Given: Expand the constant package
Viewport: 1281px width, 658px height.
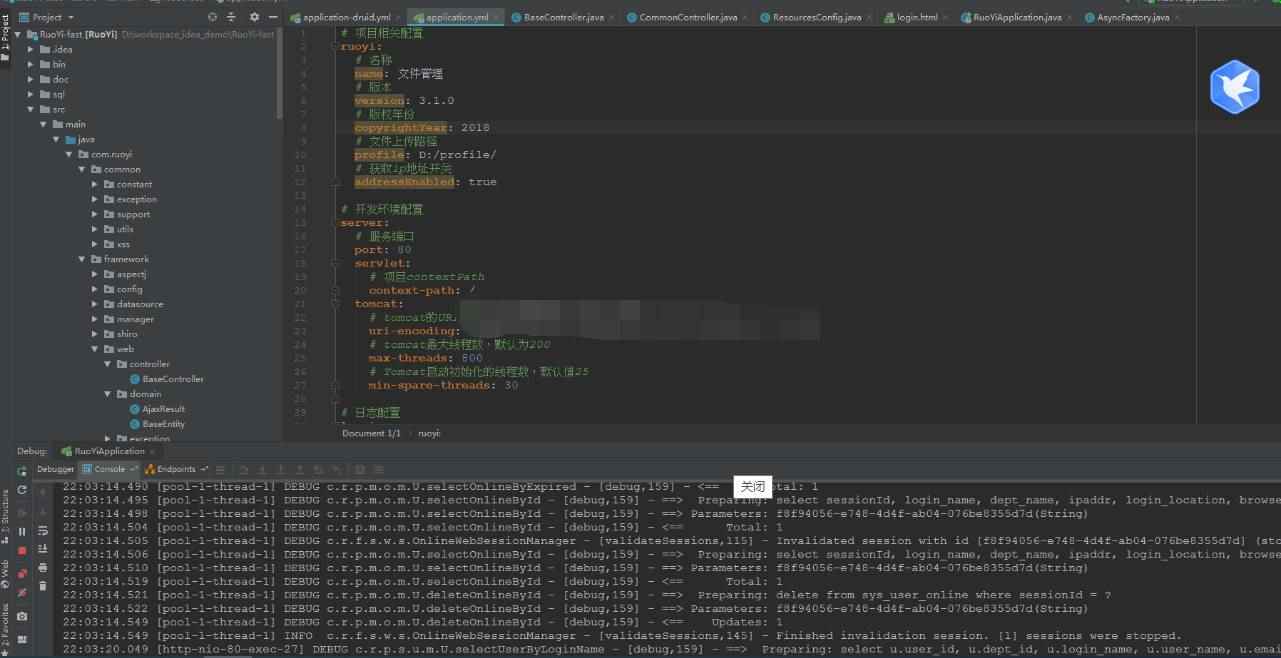Looking at the screenshot, I should point(95,184).
